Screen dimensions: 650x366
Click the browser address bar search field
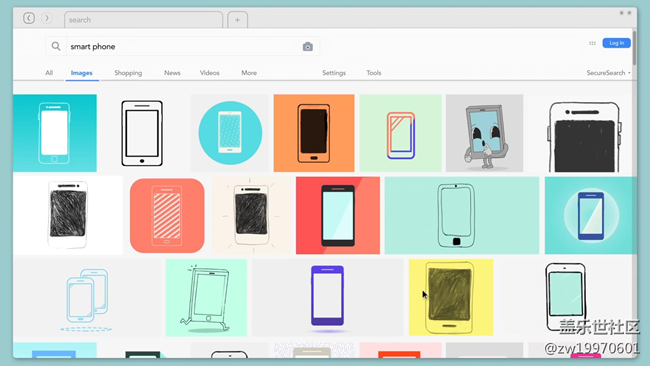pyautogui.click(x=143, y=20)
